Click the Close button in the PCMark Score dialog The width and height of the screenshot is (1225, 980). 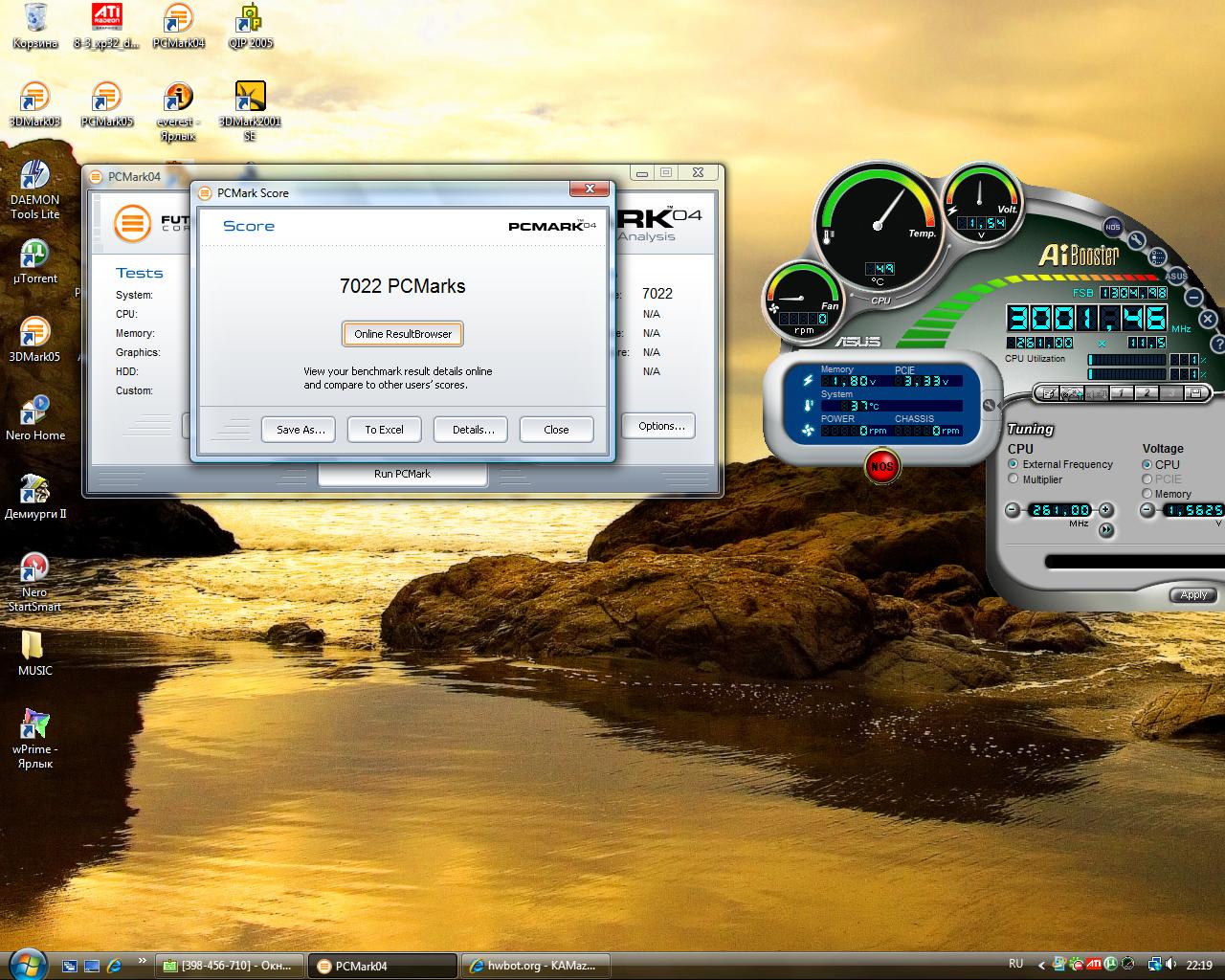(556, 430)
